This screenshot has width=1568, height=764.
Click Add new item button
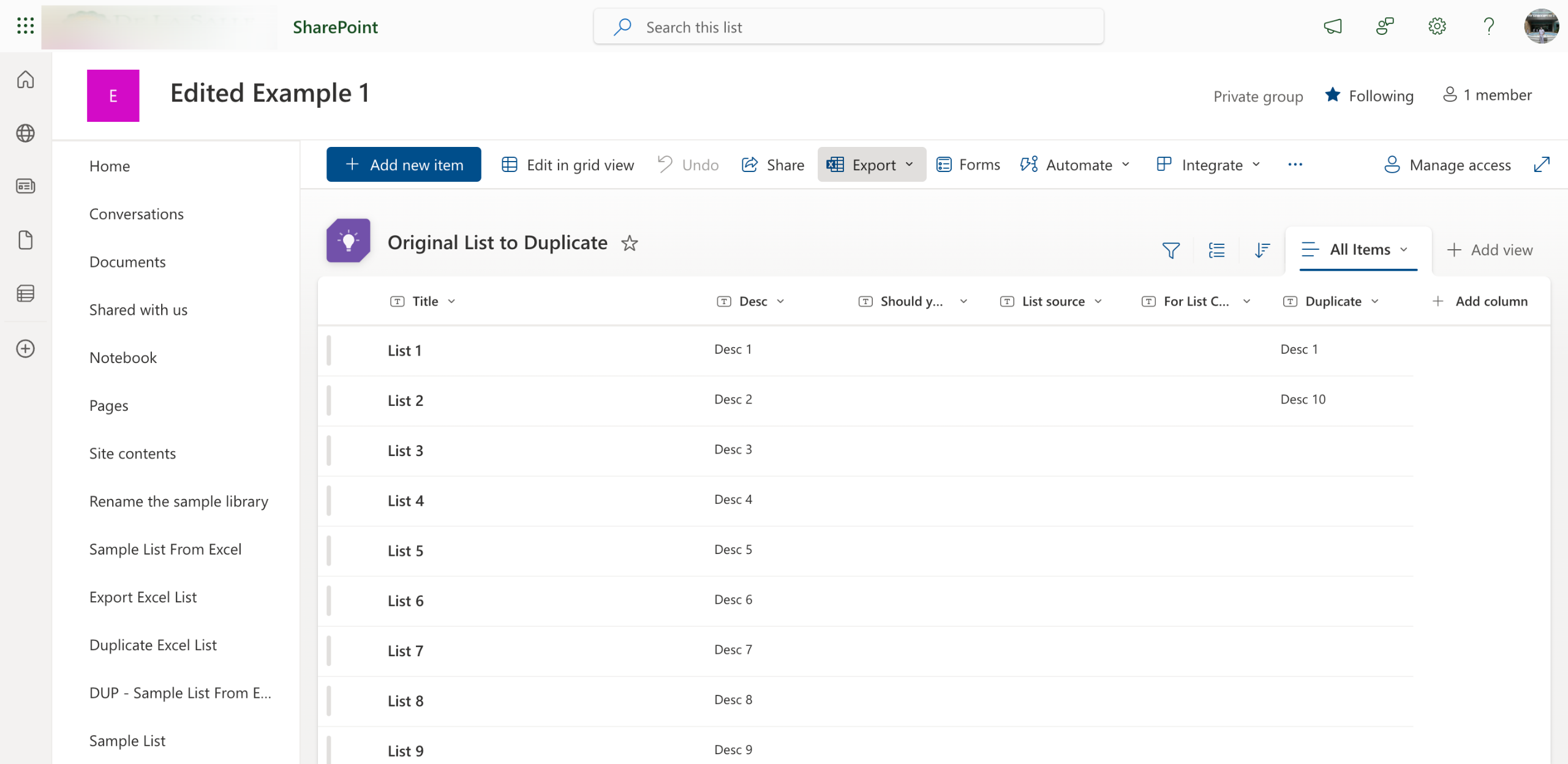tap(404, 165)
